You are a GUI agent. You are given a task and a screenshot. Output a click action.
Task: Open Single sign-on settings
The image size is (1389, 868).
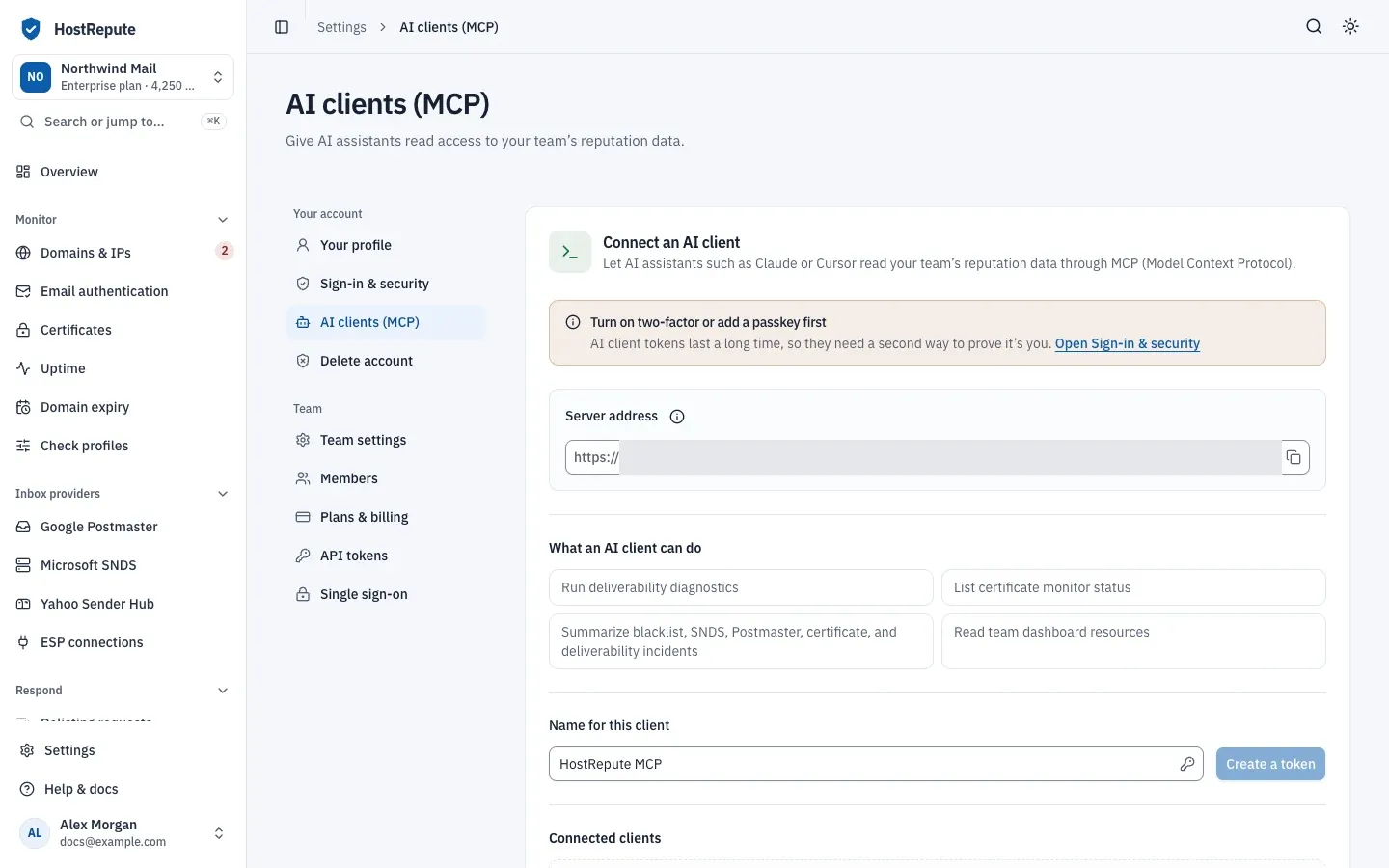coord(386,594)
